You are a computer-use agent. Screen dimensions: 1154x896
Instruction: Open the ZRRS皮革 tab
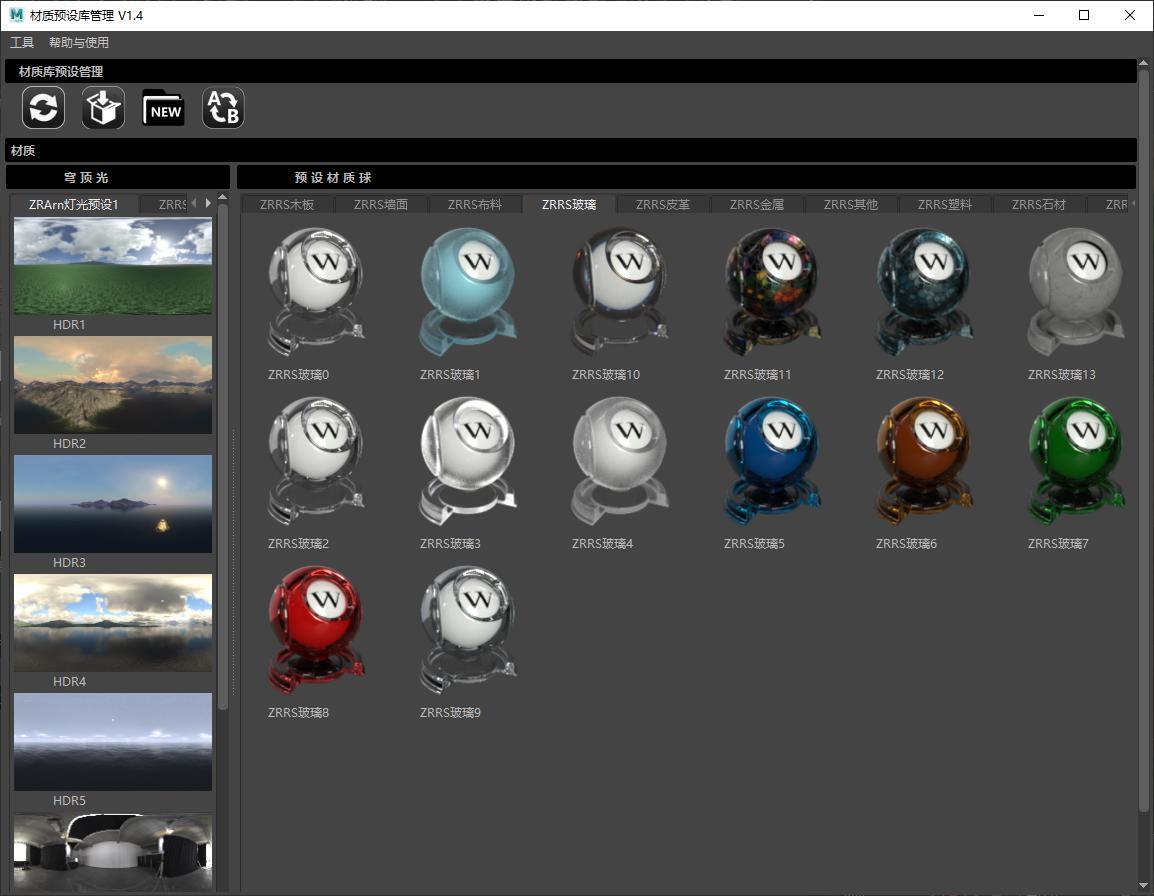(x=663, y=205)
